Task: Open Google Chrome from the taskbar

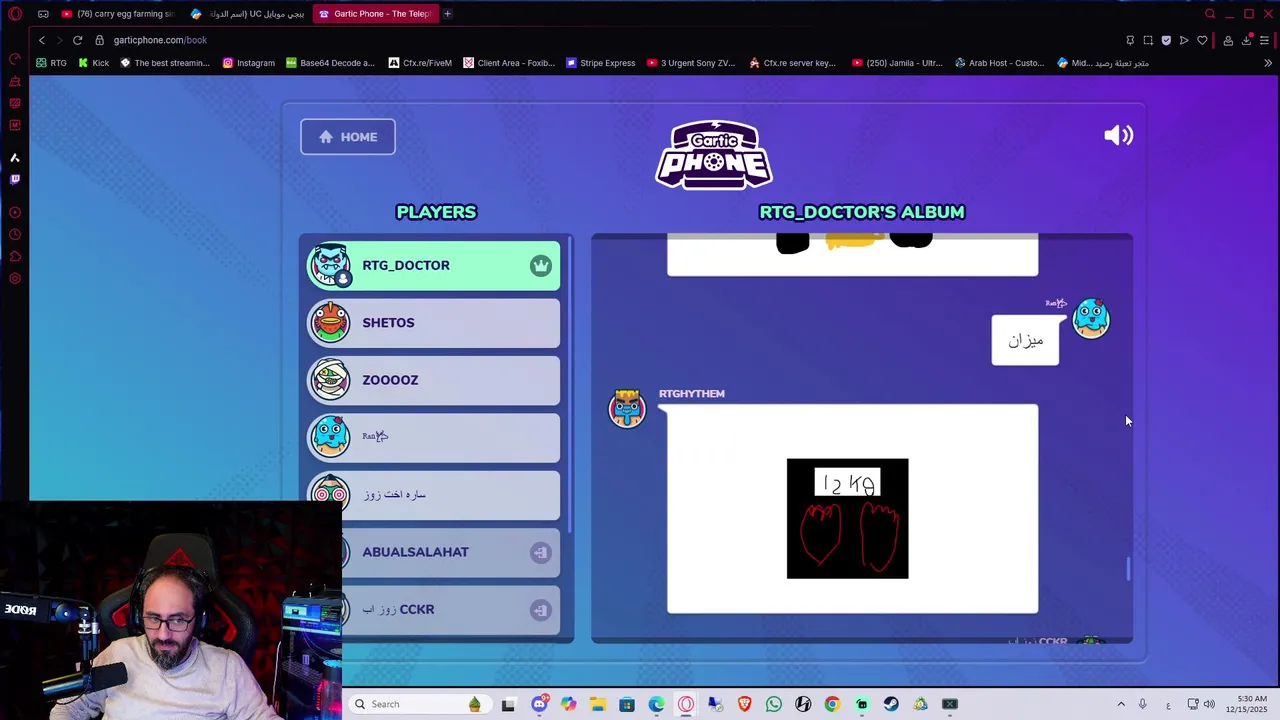Action: coord(832,704)
